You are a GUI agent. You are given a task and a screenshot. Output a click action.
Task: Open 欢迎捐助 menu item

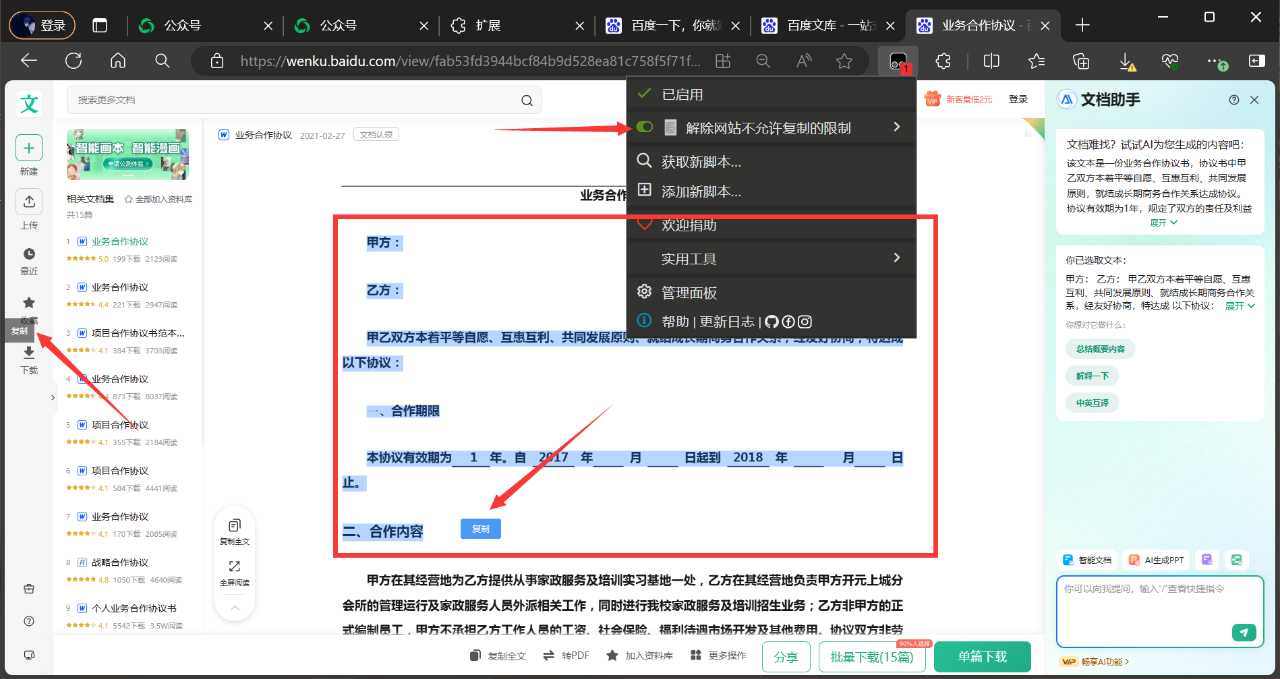[x=771, y=225]
